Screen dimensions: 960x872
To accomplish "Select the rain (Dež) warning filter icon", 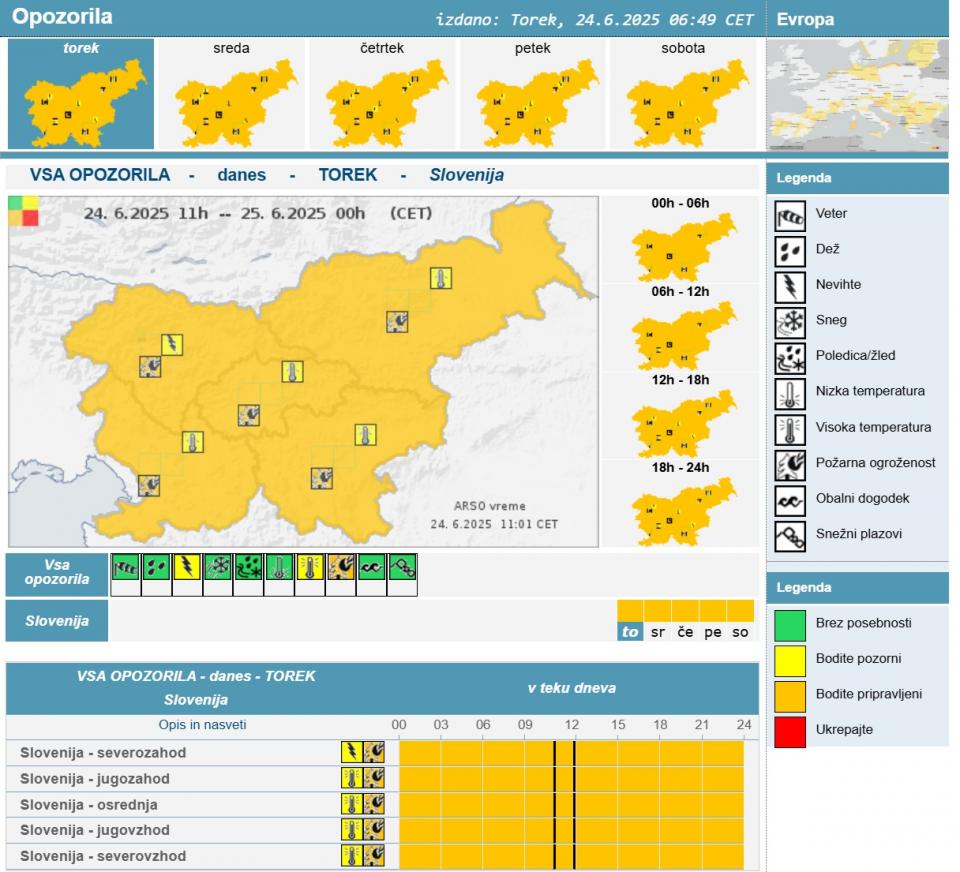I will 156,568.
